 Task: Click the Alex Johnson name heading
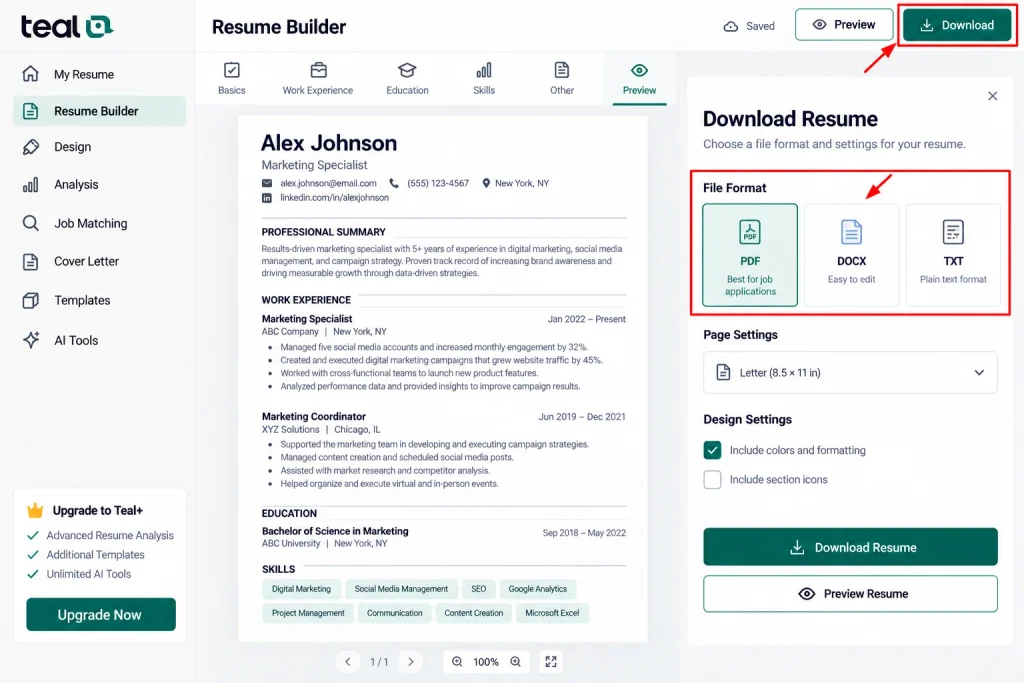tap(329, 143)
